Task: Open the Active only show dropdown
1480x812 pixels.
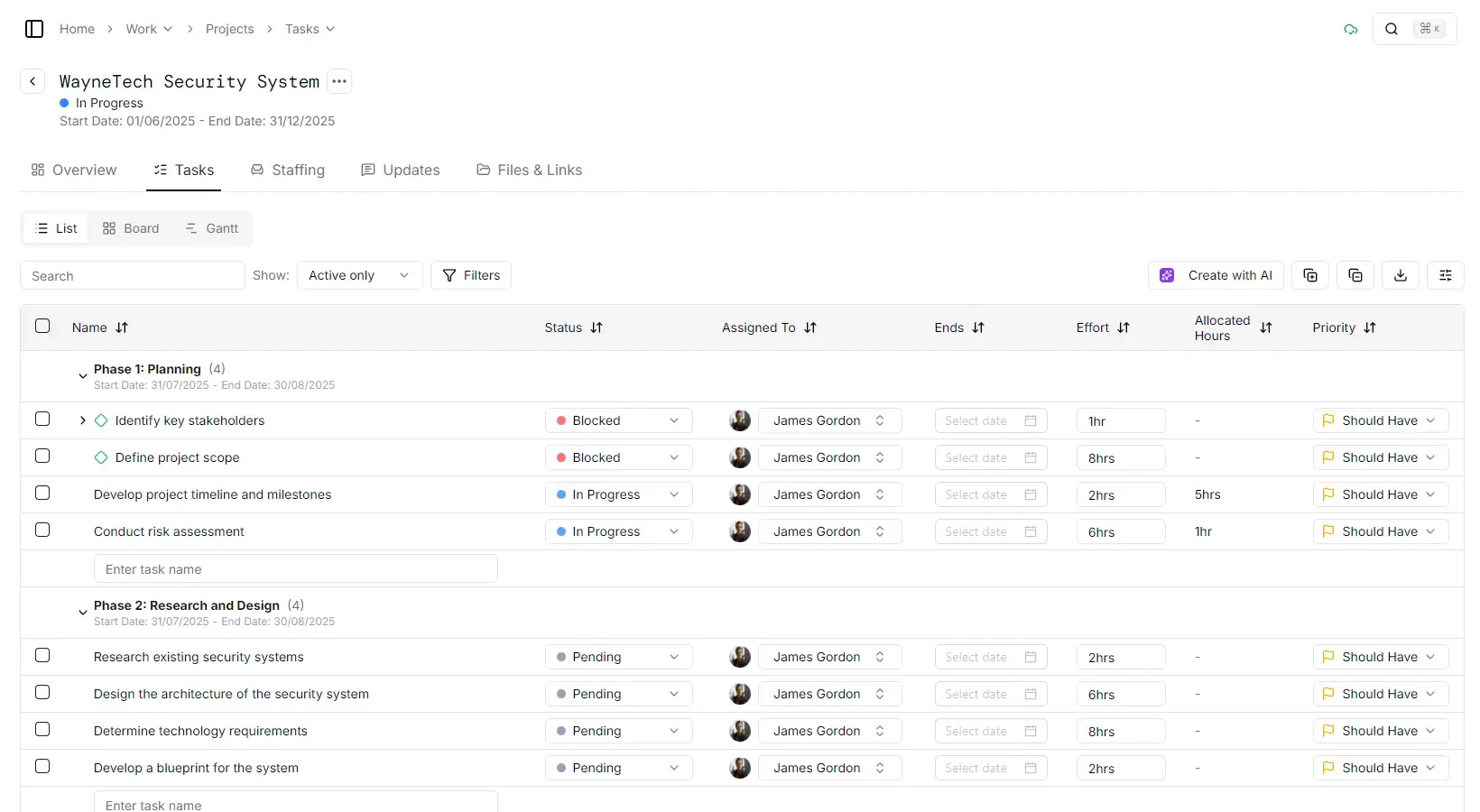Action: (359, 275)
